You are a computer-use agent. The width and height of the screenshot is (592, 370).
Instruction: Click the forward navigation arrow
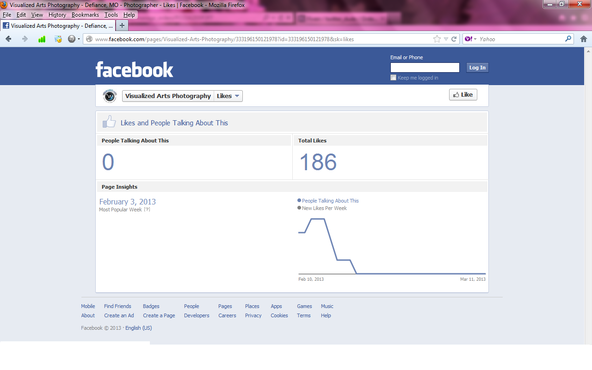click(x=25, y=39)
